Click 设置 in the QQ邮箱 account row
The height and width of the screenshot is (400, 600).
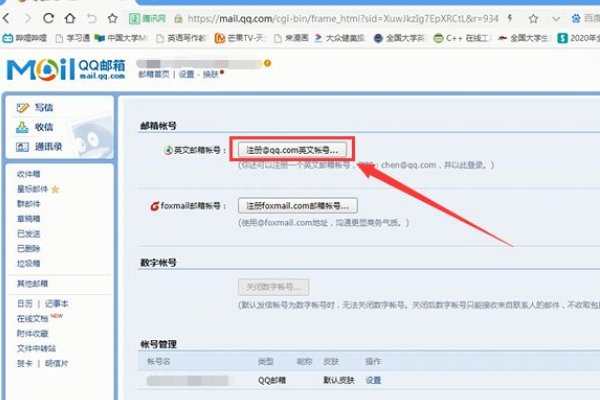[373, 380]
